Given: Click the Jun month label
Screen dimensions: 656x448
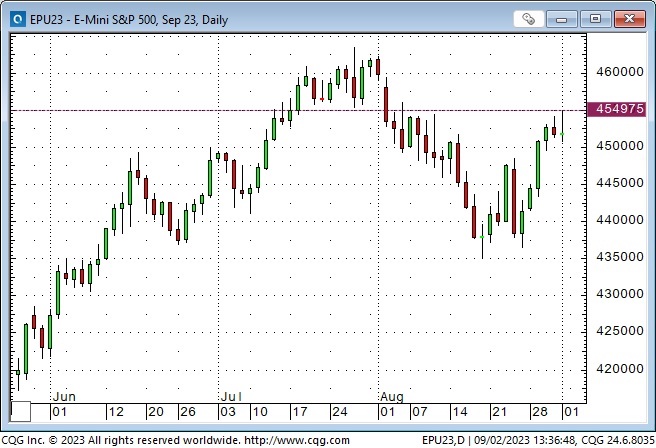Looking at the screenshot, I should point(64,397).
